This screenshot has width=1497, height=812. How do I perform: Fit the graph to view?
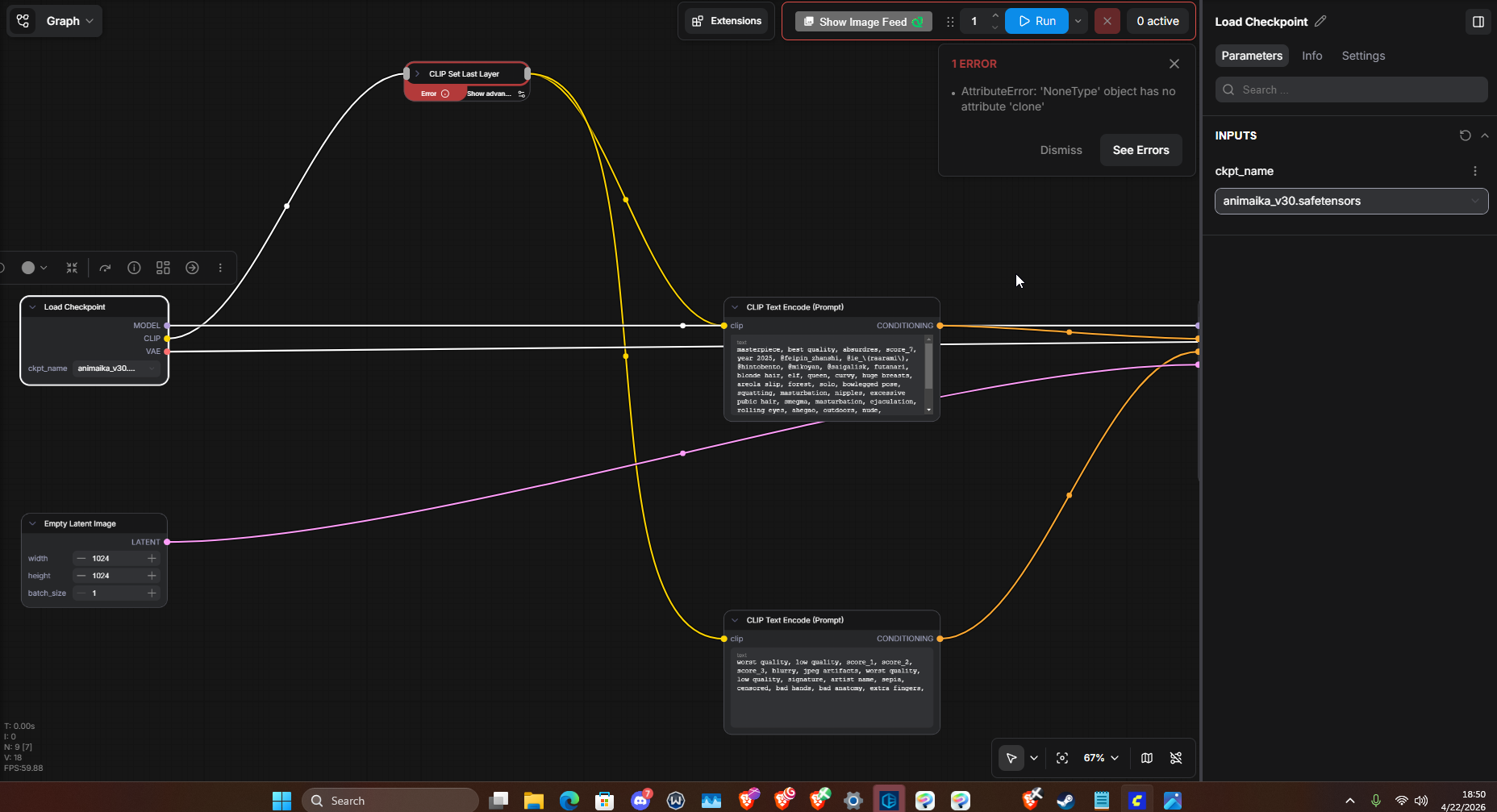[1062, 758]
